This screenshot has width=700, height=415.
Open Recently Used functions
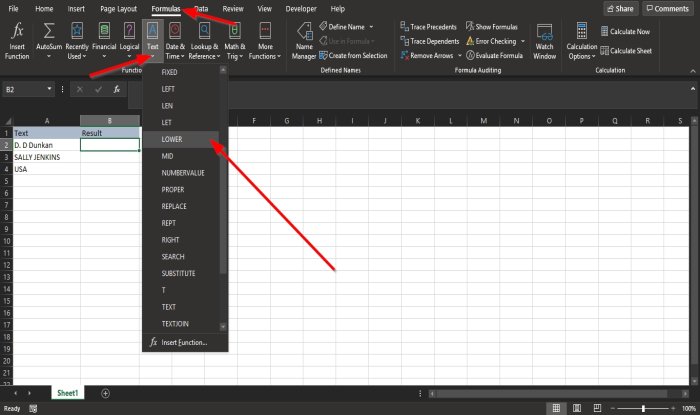(77, 41)
